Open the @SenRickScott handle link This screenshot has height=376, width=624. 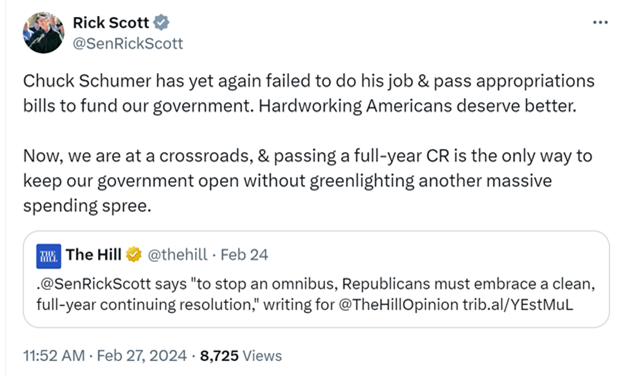point(128,44)
